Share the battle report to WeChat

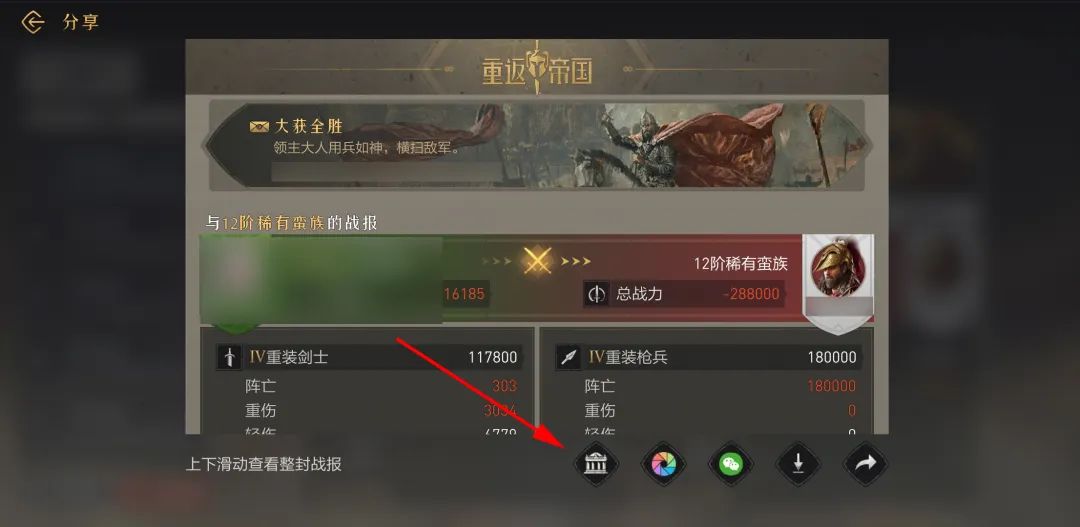click(x=731, y=464)
